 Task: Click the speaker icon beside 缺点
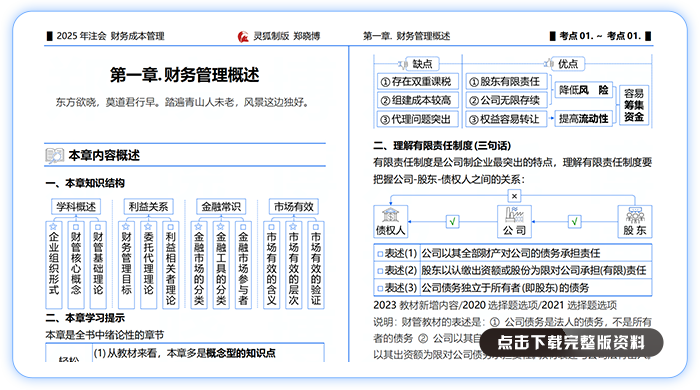tap(403, 65)
